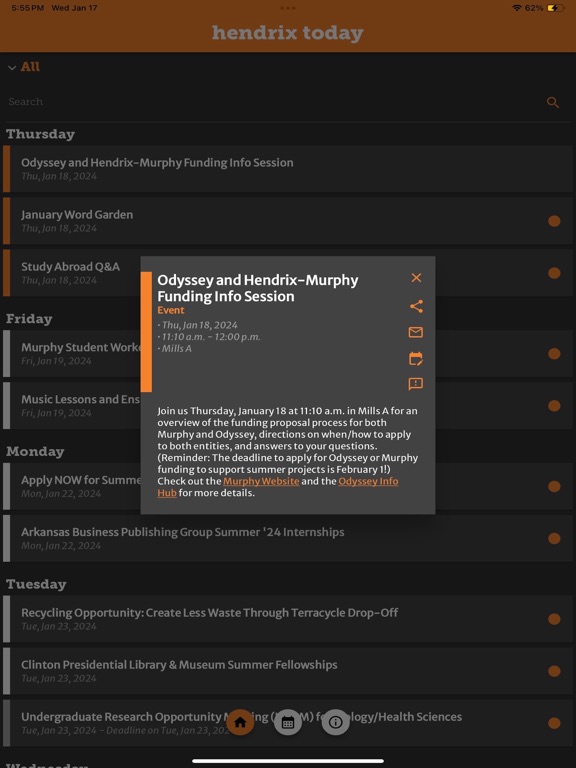Open Odyssey and Hendrix-Murphy list row

coord(288,168)
